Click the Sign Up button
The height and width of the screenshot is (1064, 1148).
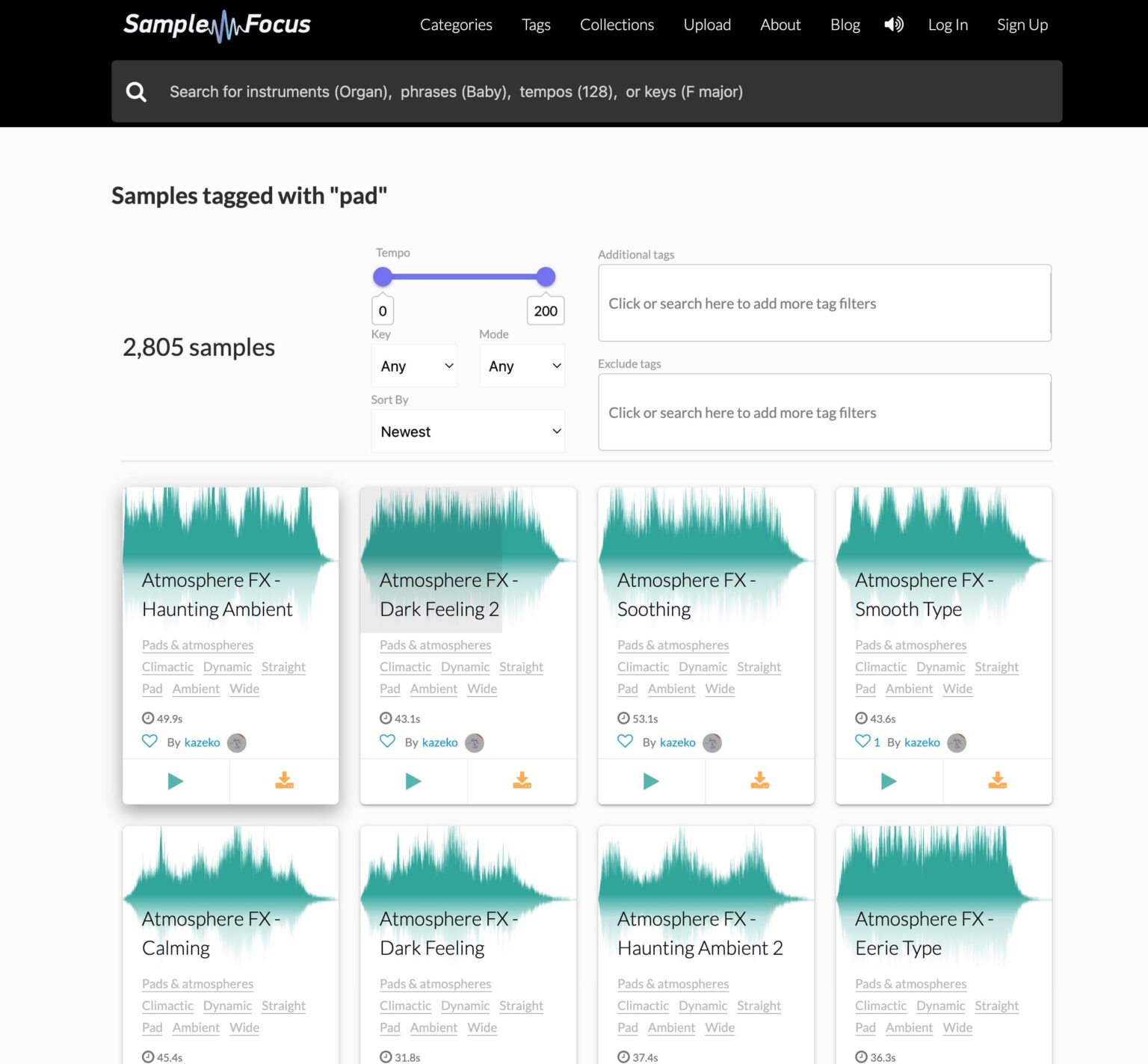(x=1022, y=25)
